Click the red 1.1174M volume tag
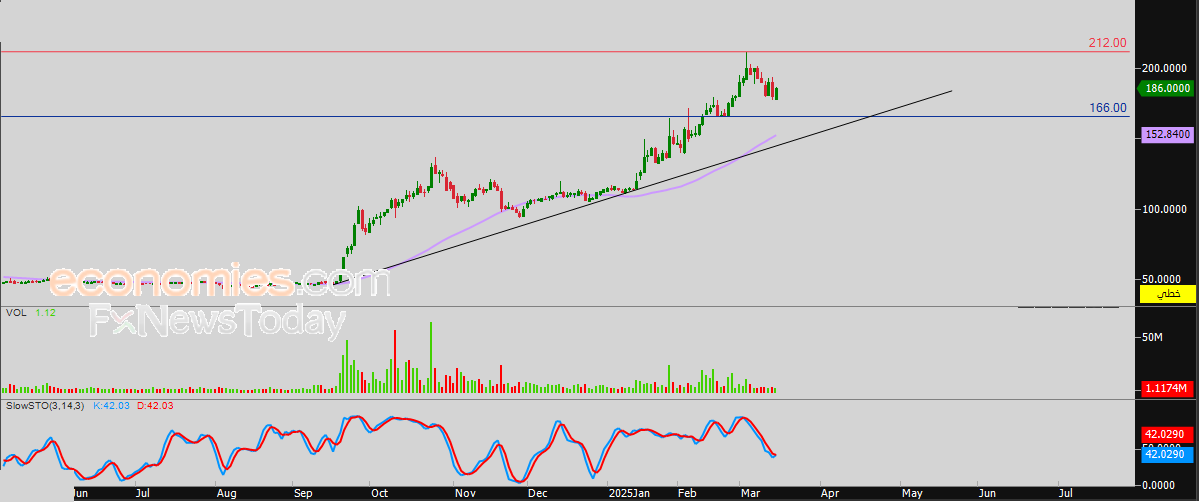The image size is (1199, 502). click(1168, 389)
